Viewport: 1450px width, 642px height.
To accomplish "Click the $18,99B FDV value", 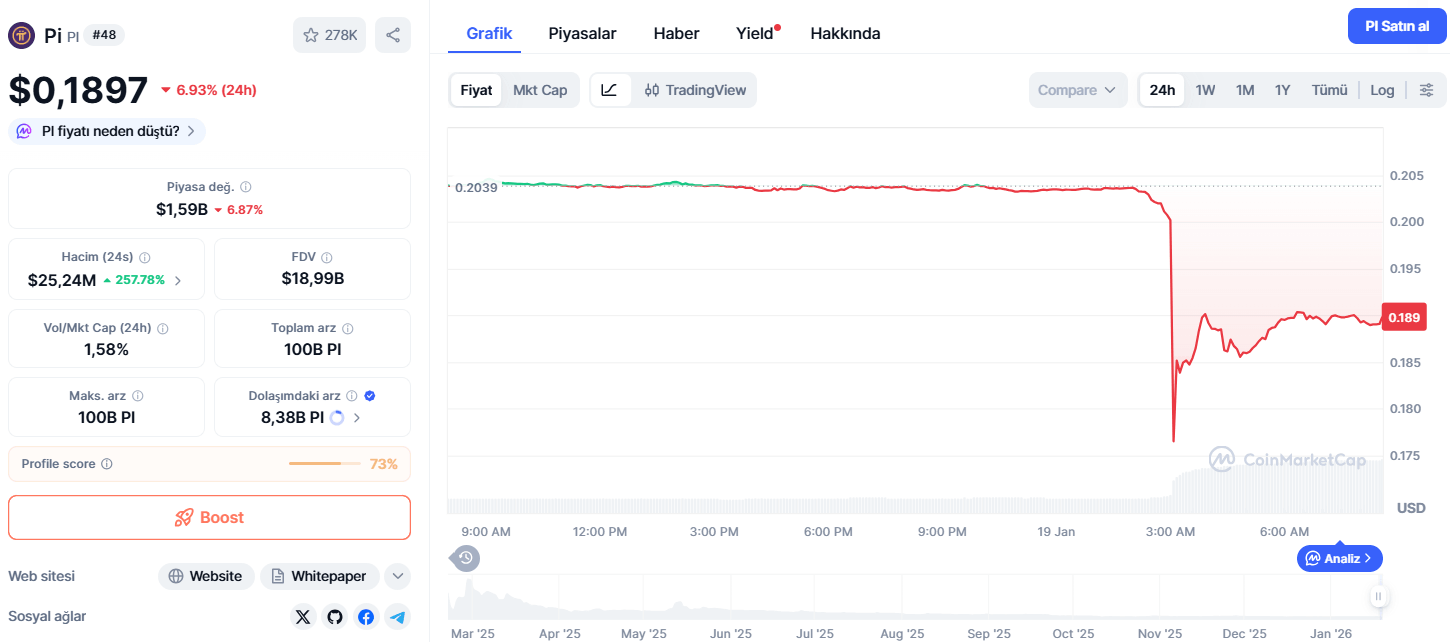I will point(313,279).
